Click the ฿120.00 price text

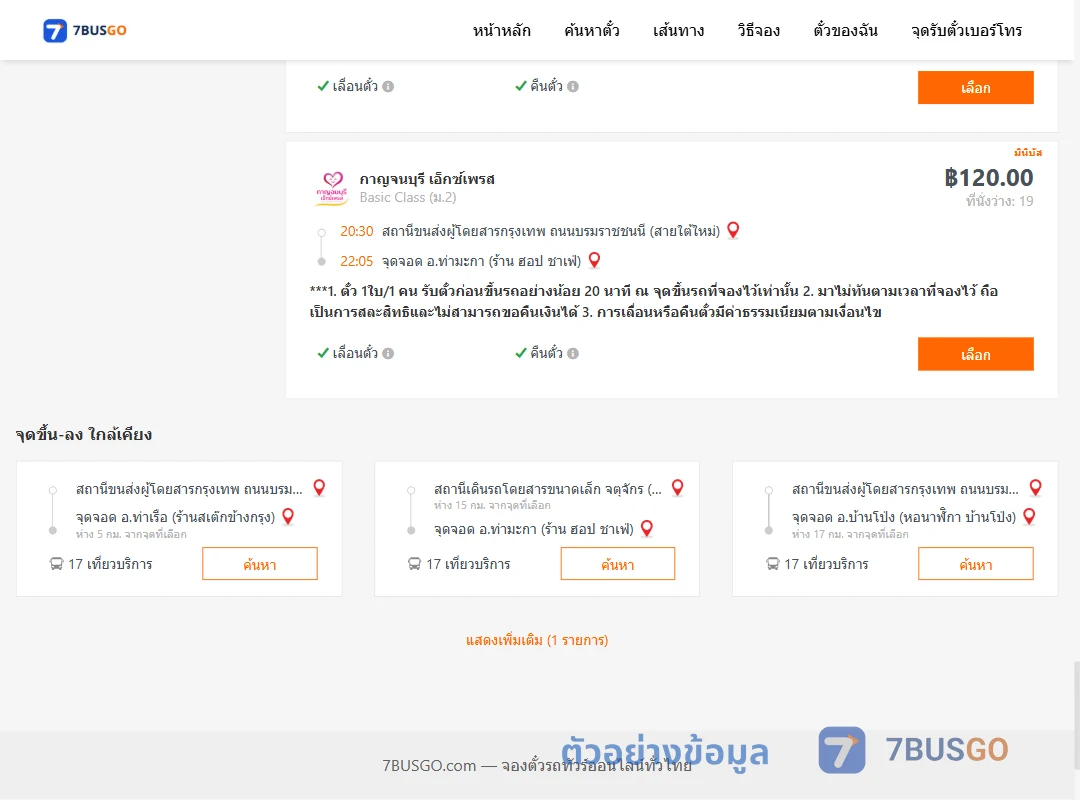pyautogui.click(x=988, y=178)
